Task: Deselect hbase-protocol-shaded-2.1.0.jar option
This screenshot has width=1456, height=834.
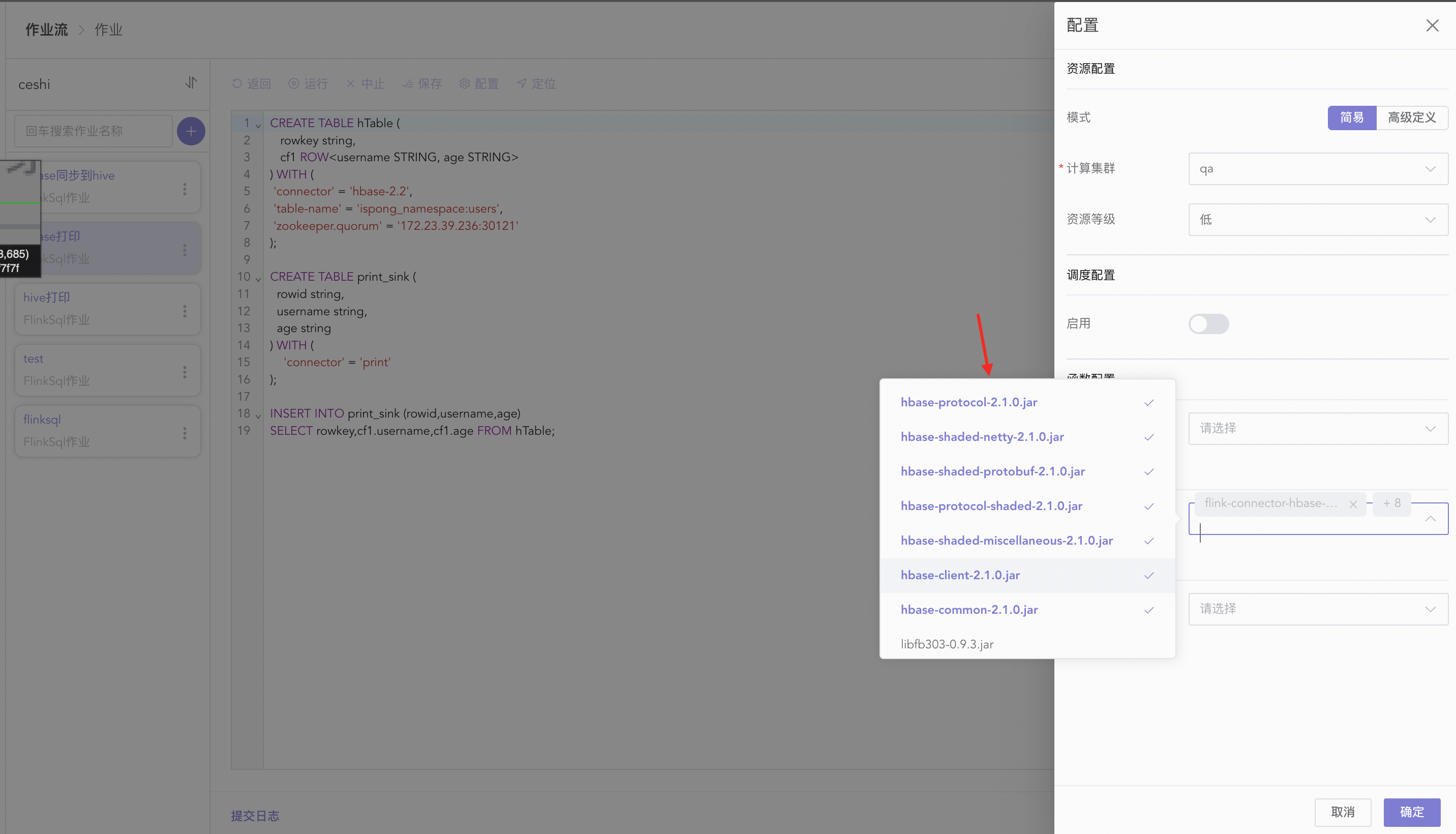Action: [1027, 506]
